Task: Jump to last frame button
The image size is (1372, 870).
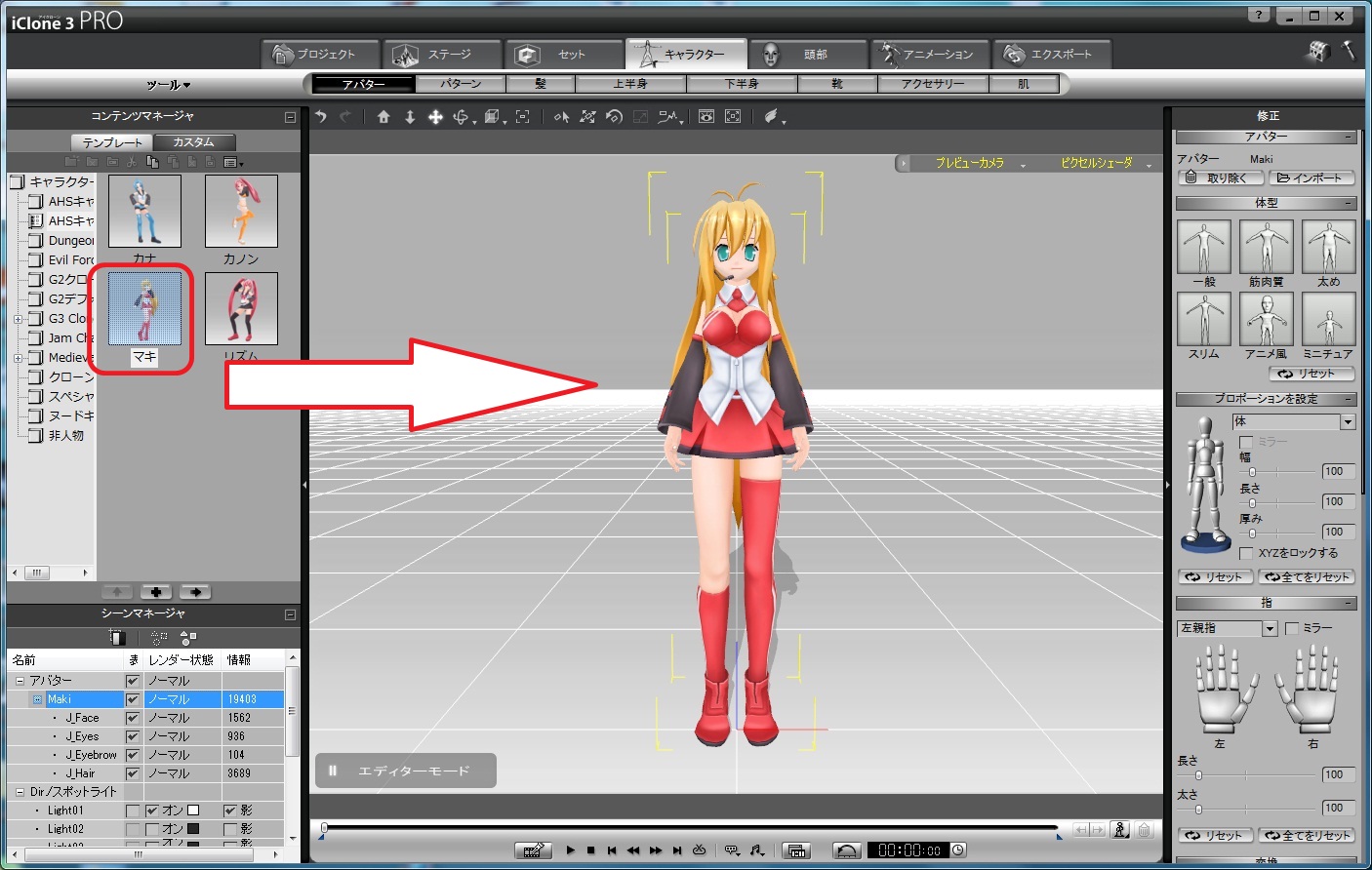Action: 676,850
